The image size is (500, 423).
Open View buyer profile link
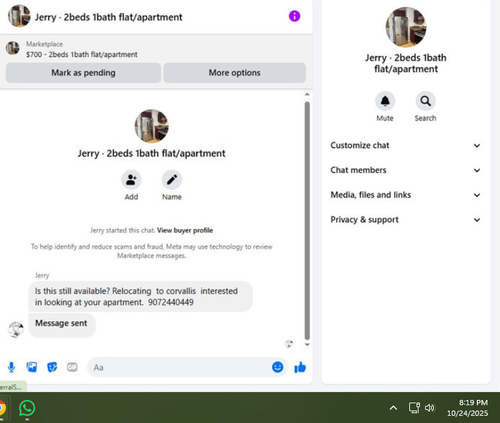pos(185,230)
